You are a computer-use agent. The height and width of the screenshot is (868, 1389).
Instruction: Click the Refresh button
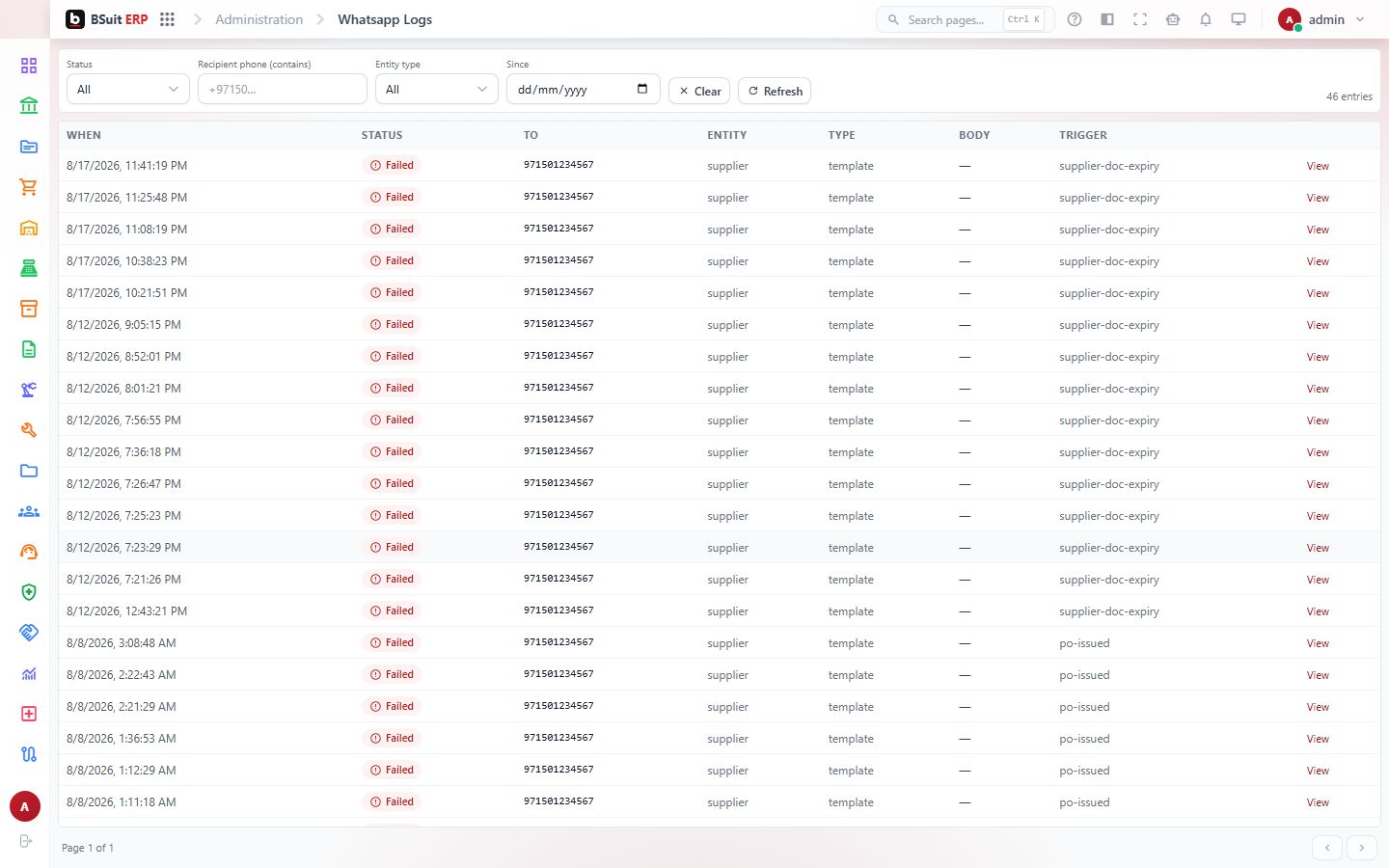coord(775,91)
